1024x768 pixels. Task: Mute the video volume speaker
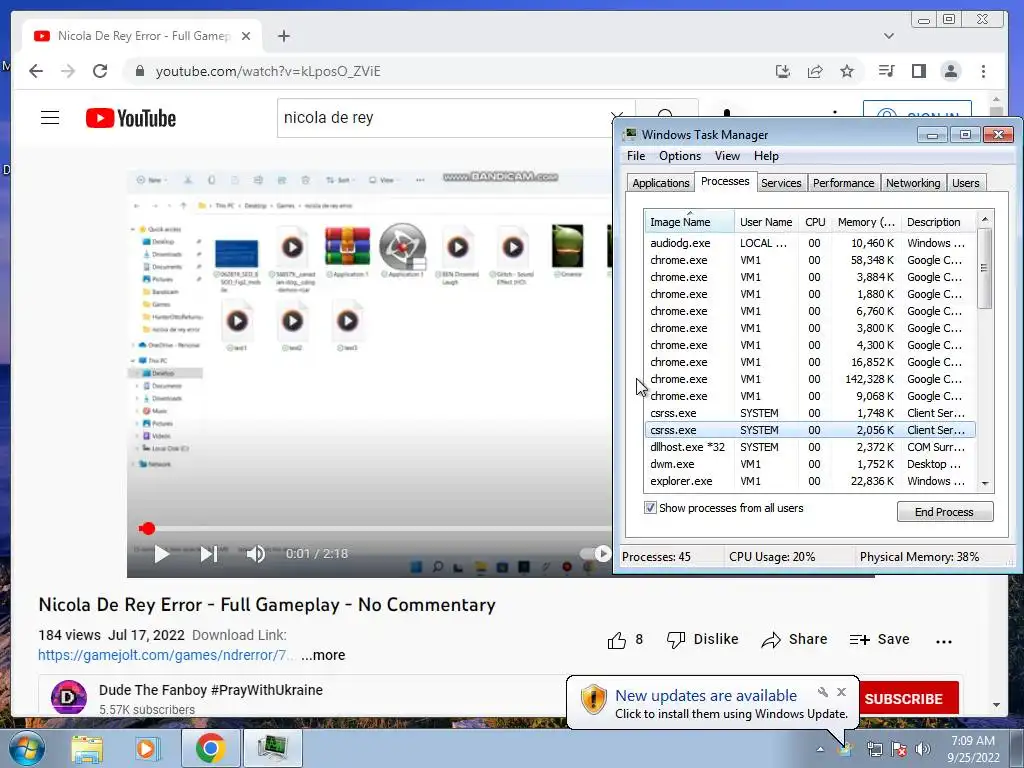(255, 554)
